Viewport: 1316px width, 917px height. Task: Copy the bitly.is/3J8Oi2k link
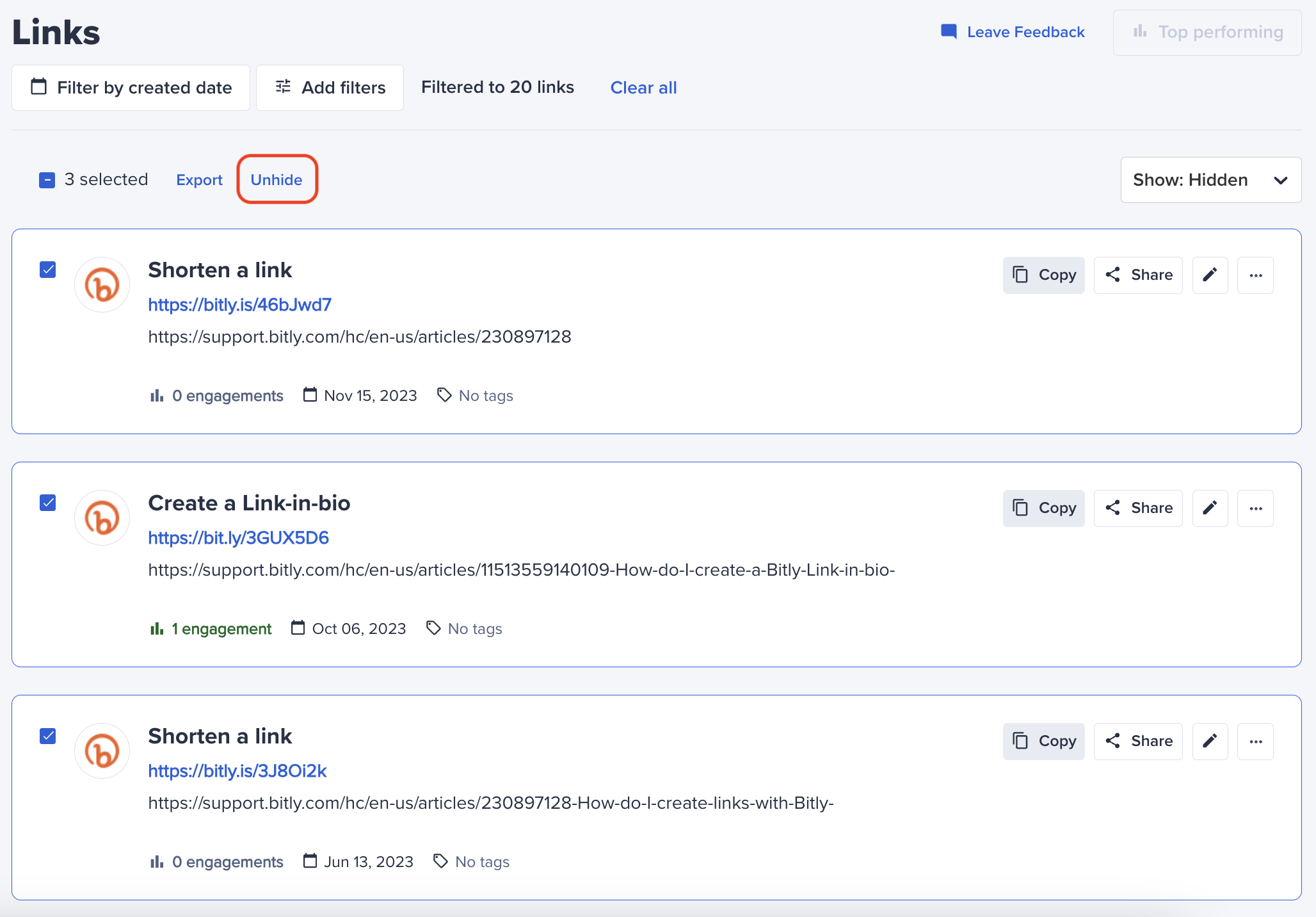tap(1043, 742)
